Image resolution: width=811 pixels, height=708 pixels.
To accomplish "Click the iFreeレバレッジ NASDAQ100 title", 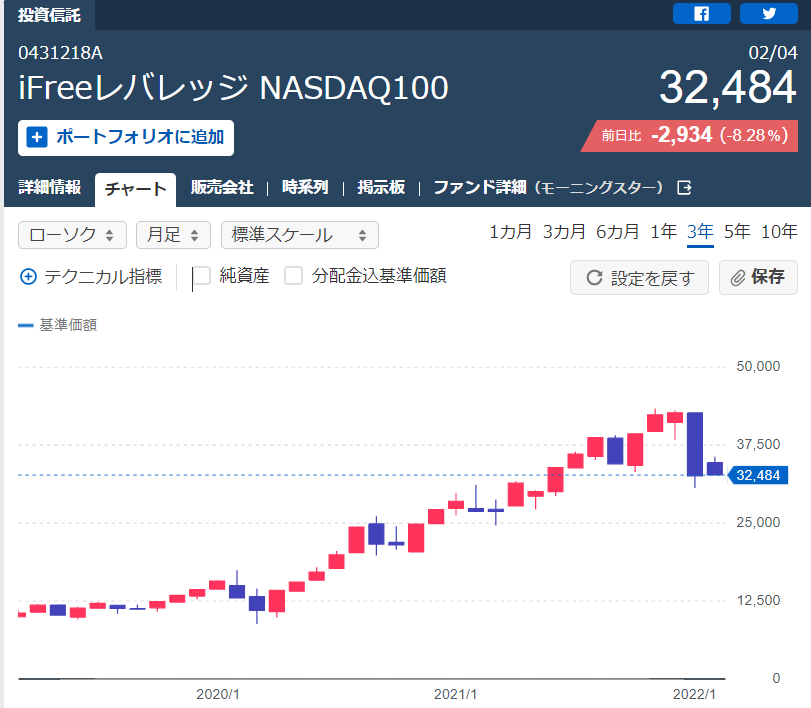I will point(233,87).
